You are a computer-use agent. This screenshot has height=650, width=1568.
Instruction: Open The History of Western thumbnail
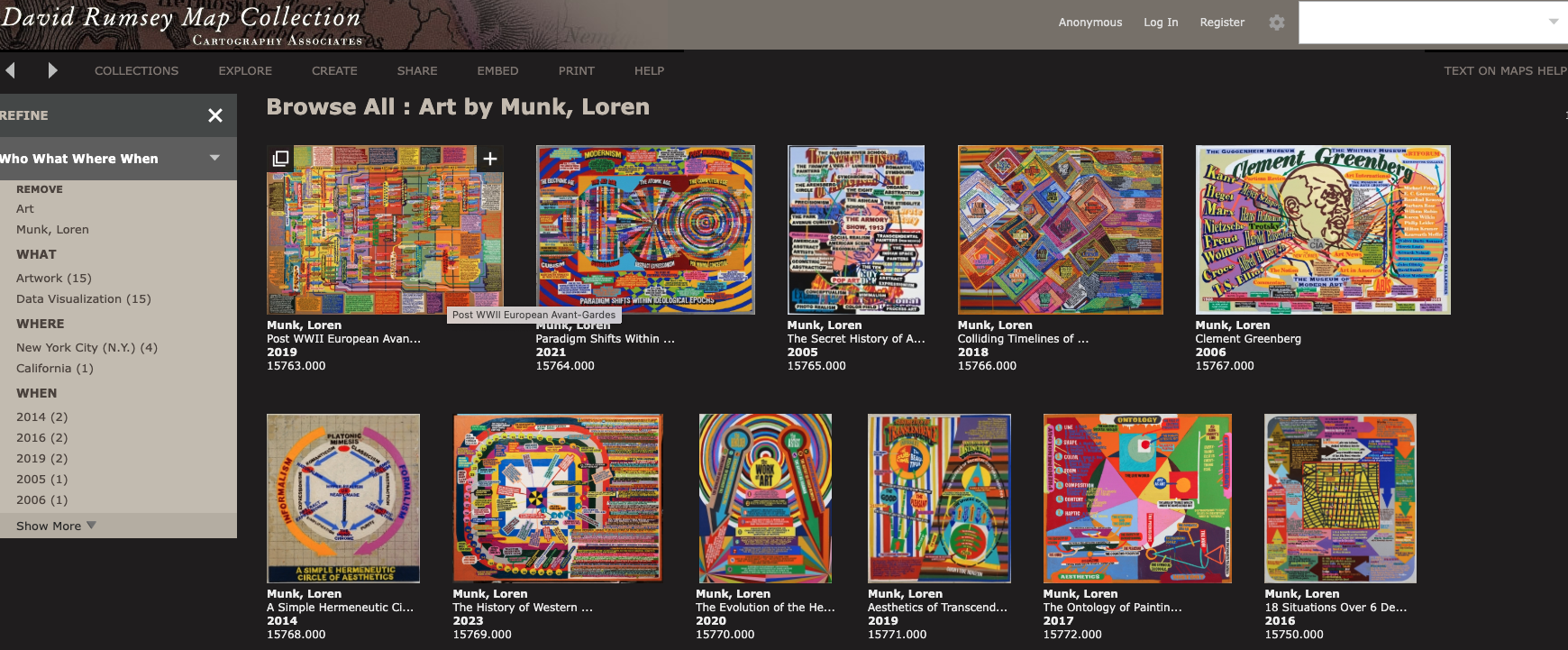tap(558, 499)
